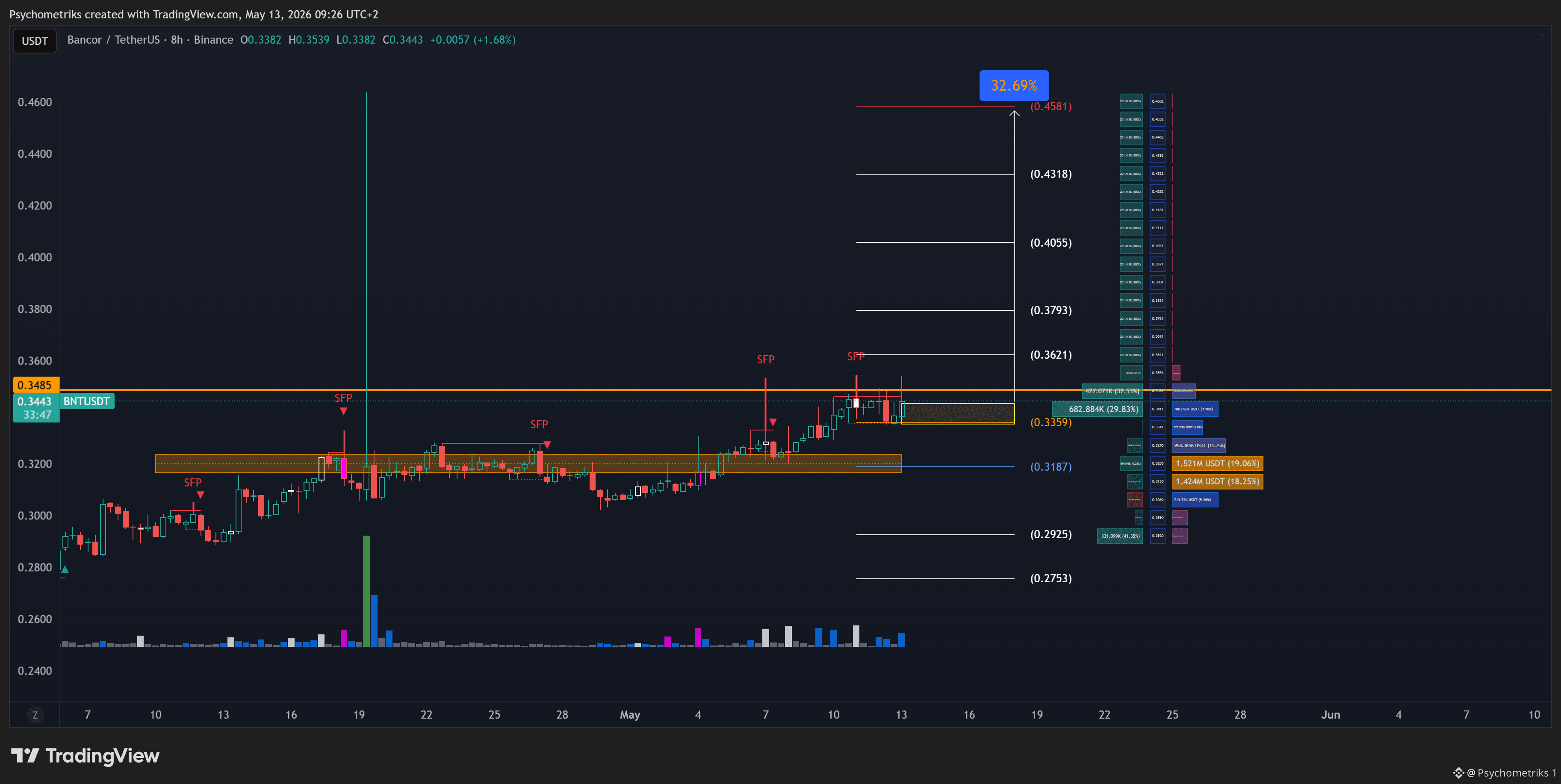1561x784 pixels.
Task: Click the @Psychometriks 1 author credit
Action: tap(1511, 772)
